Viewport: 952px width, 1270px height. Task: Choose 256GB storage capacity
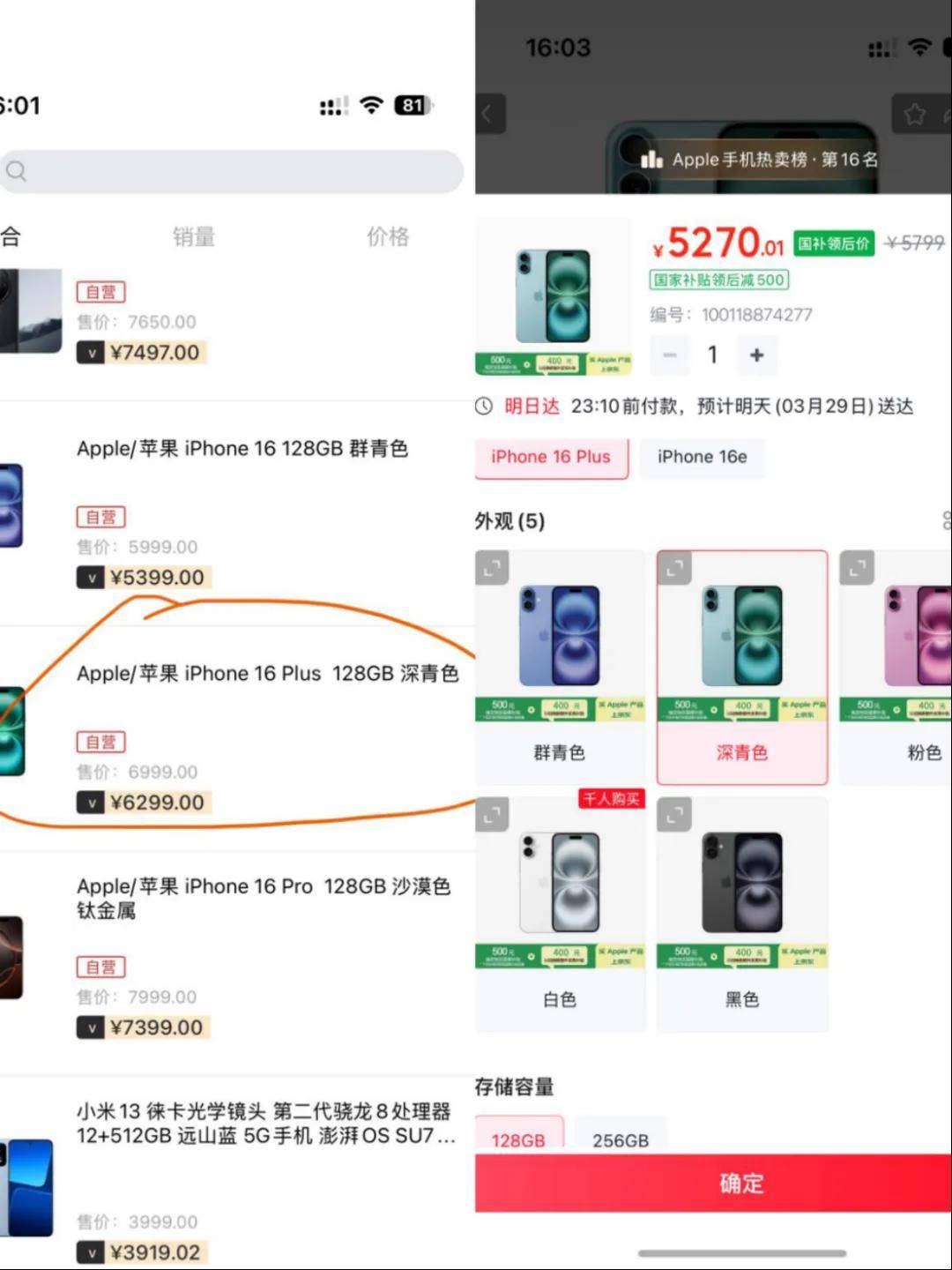(x=621, y=1137)
